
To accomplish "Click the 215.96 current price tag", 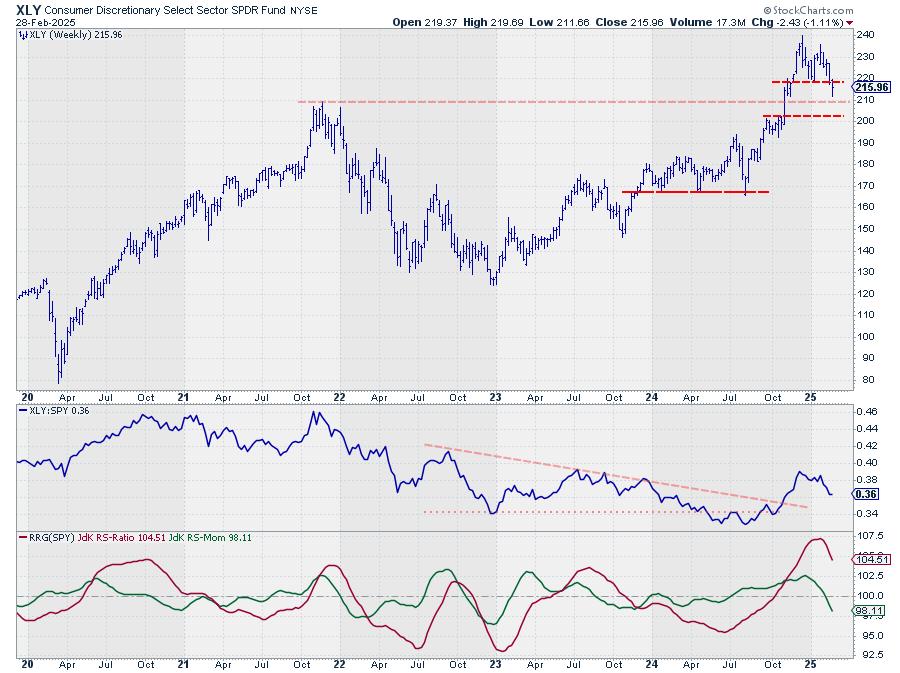I will coord(873,87).
